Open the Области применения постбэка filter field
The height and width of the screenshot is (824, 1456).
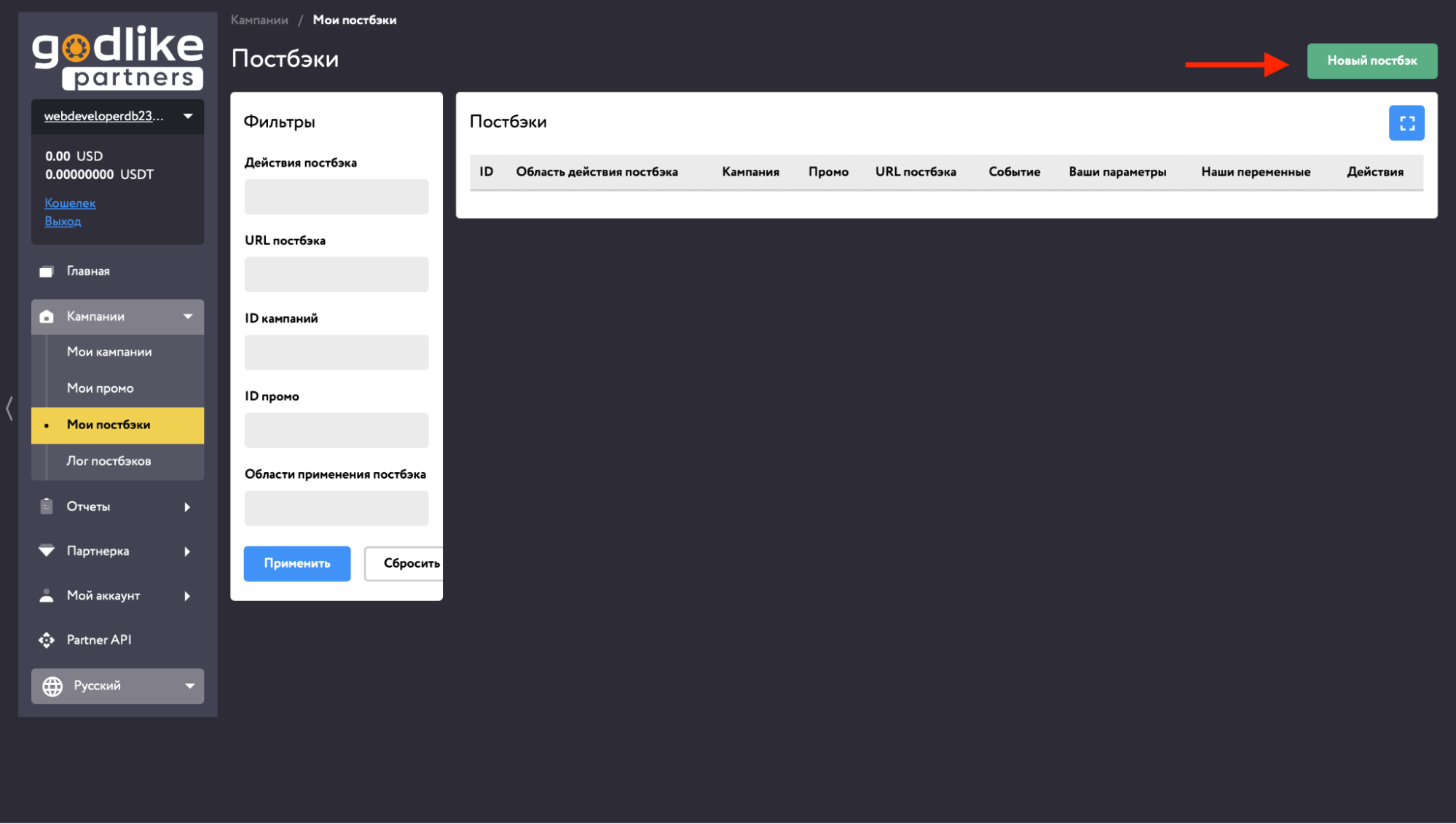point(336,508)
